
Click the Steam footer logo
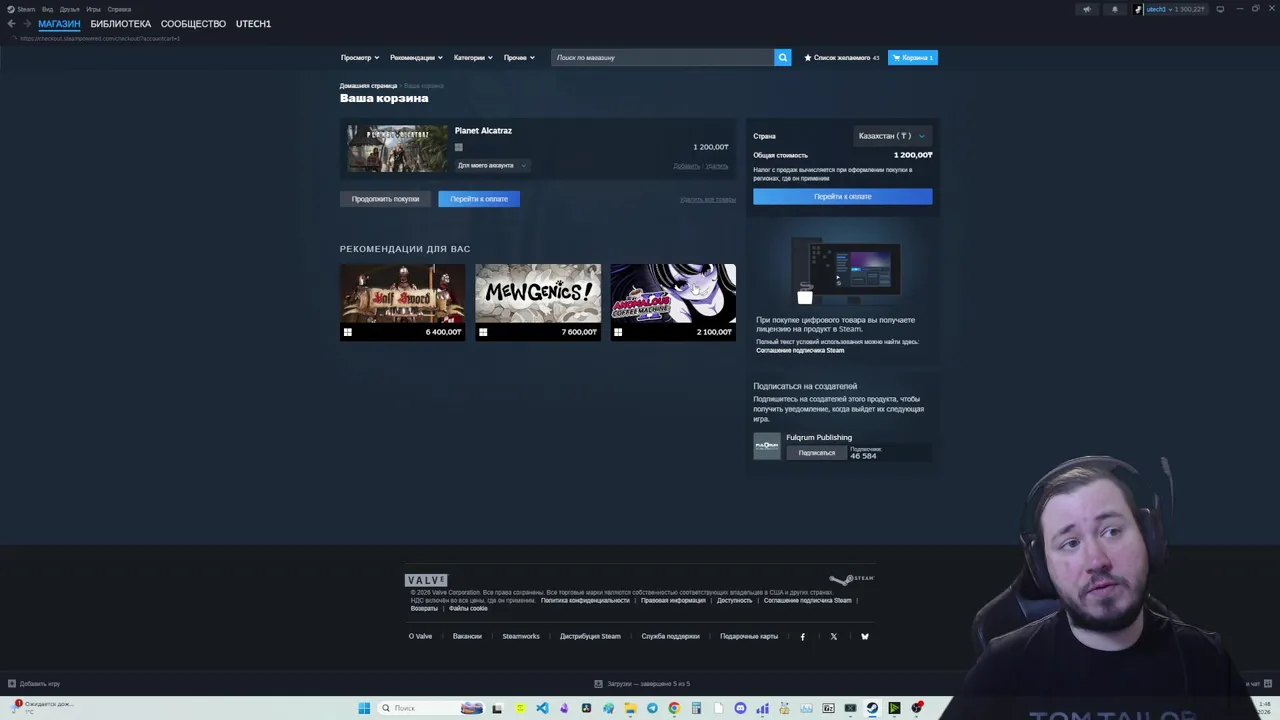pos(851,578)
